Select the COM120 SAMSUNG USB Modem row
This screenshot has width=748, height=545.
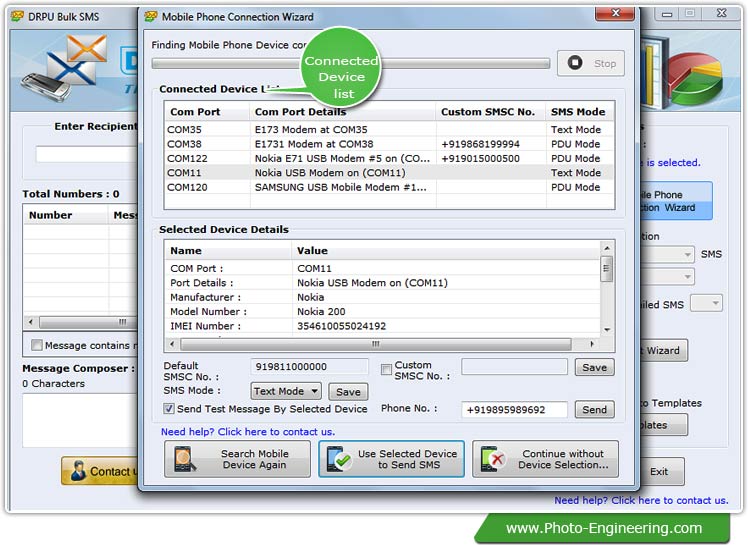[389, 187]
